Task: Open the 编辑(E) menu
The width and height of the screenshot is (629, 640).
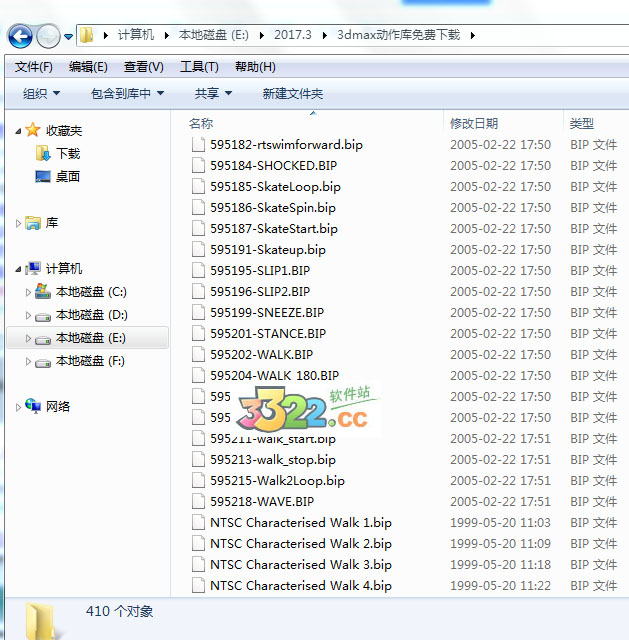Action: pyautogui.click(x=88, y=67)
